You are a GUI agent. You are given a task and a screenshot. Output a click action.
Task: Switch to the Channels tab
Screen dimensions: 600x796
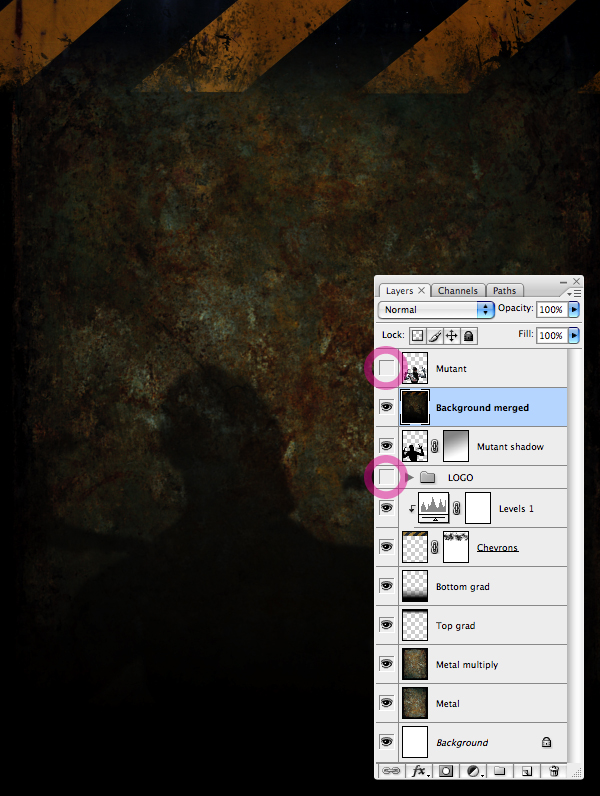[x=458, y=290]
